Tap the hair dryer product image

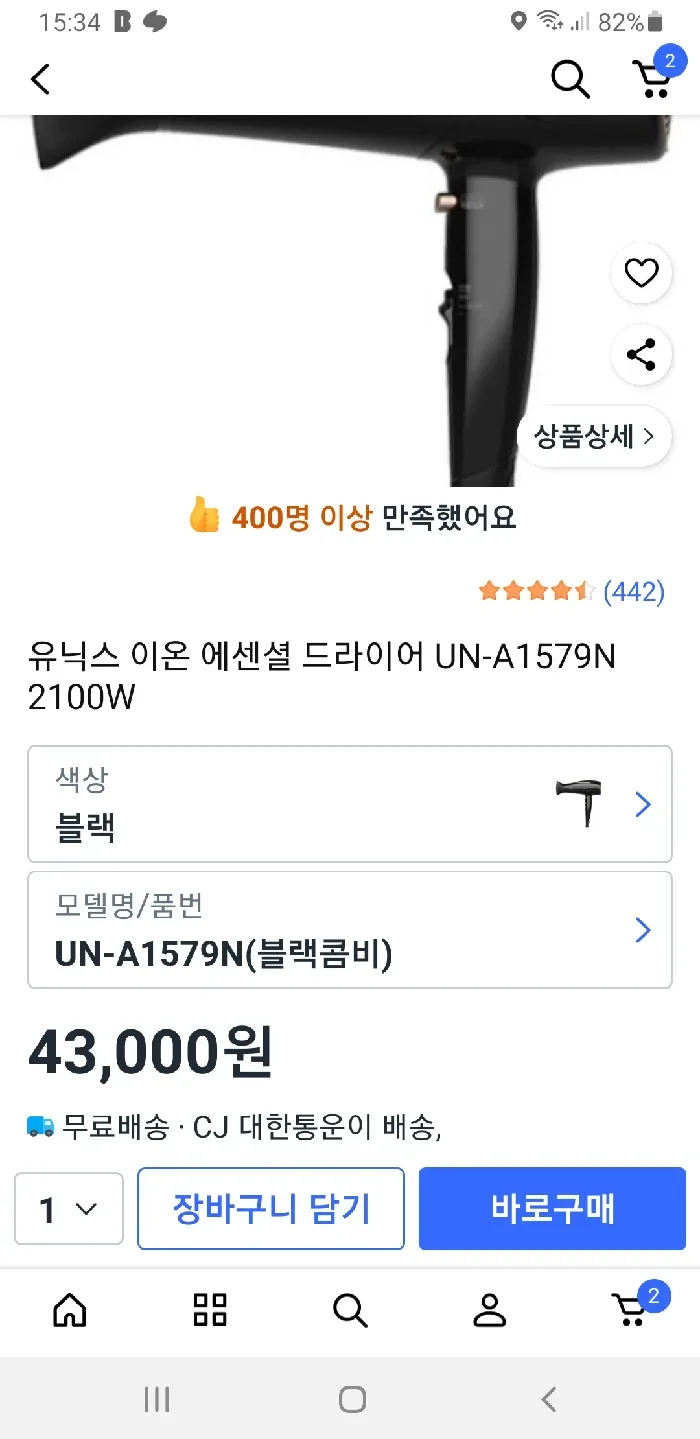pyautogui.click(x=300, y=300)
